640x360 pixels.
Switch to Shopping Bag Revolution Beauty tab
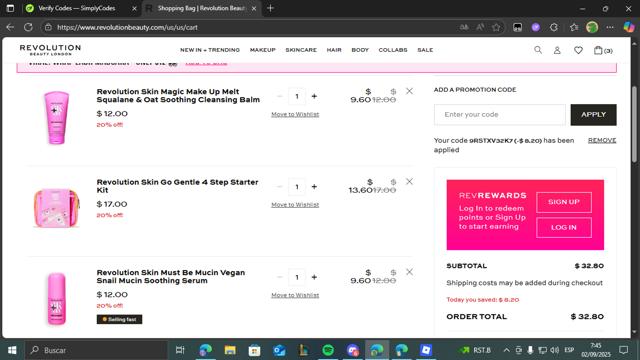coord(201,8)
